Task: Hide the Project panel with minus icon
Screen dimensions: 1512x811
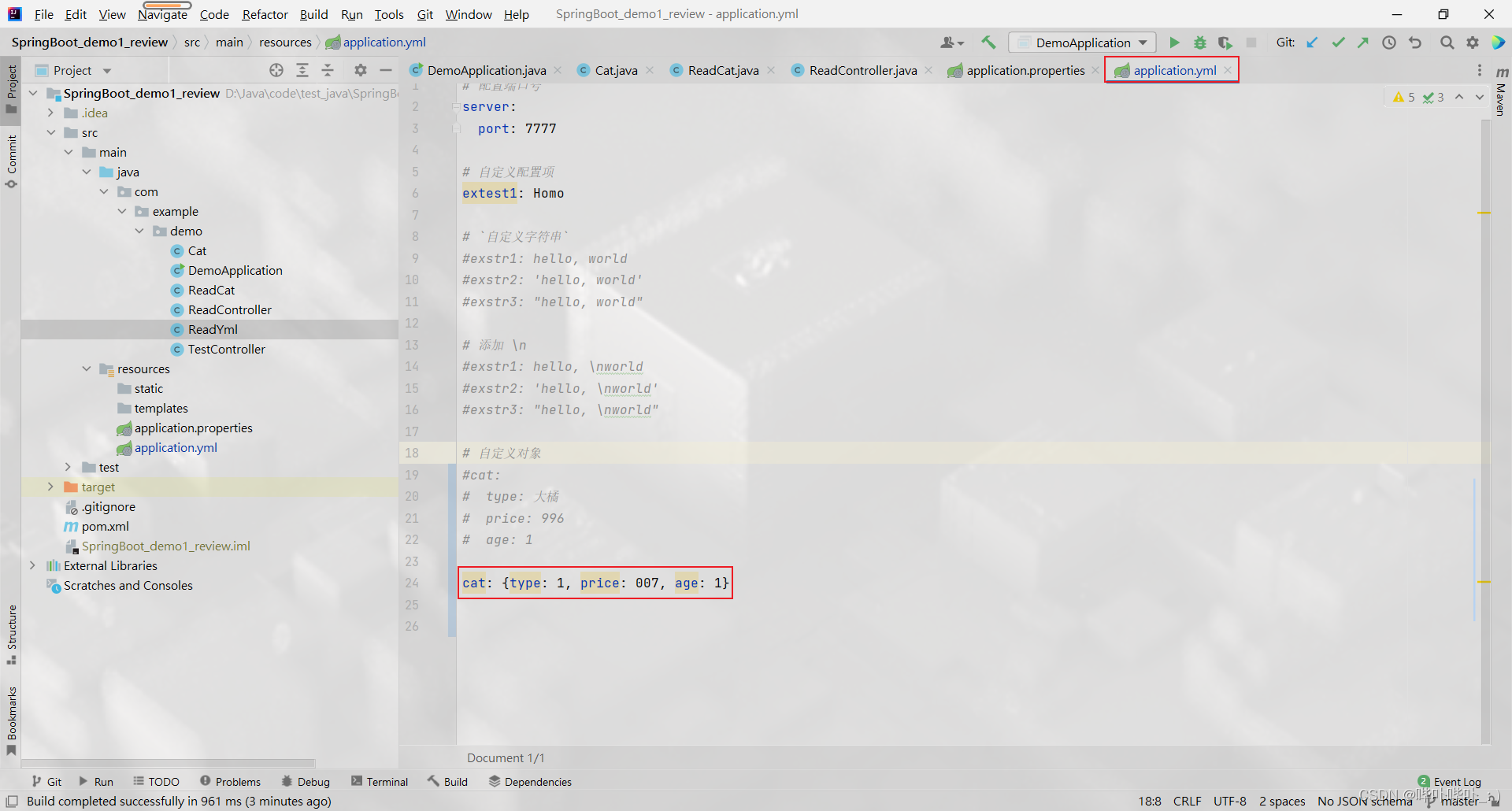Action: tap(386, 70)
